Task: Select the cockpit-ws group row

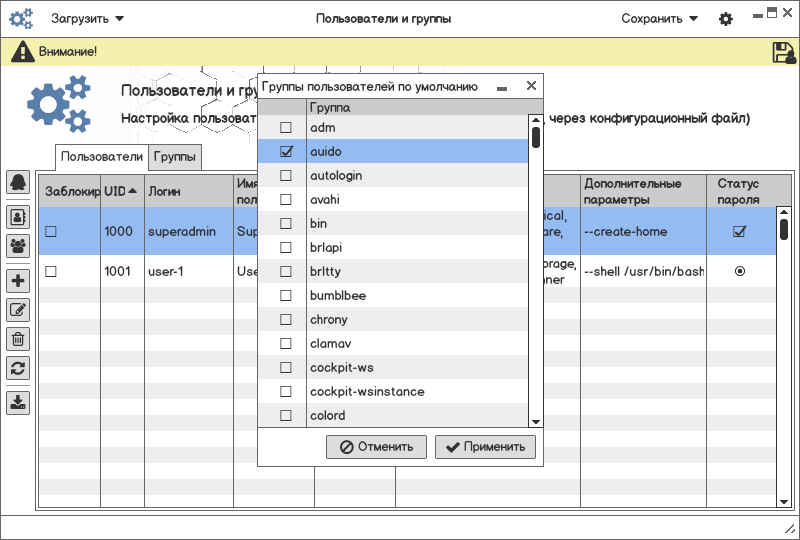Action: (400, 368)
